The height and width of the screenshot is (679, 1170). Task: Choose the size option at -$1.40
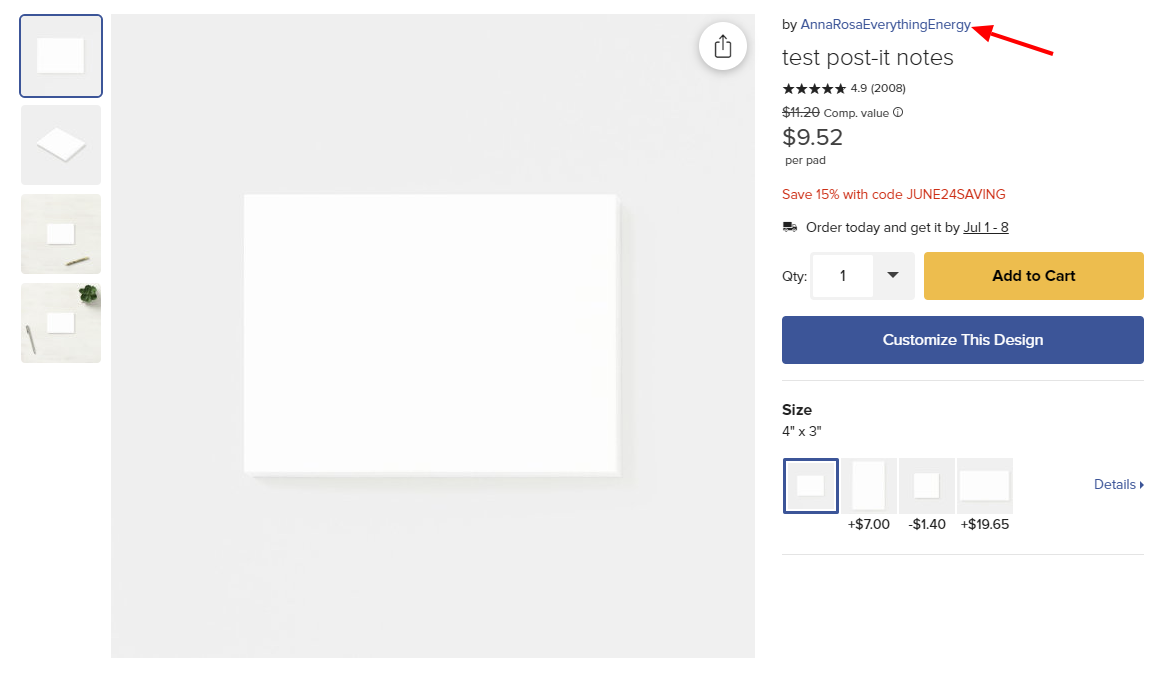tap(927, 486)
